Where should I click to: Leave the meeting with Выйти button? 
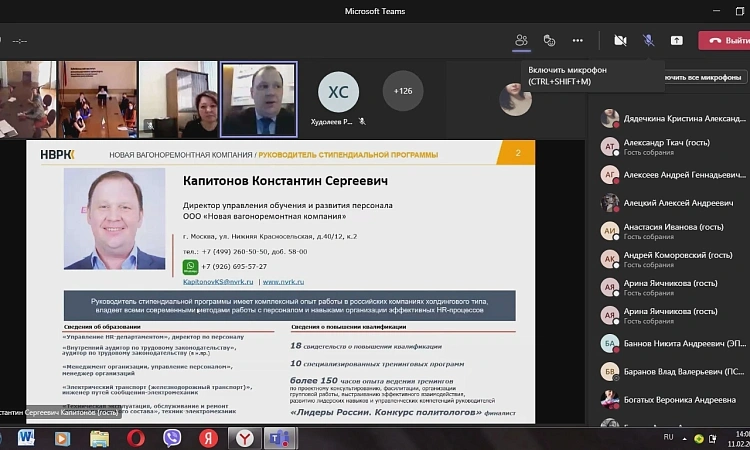click(724, 41)
